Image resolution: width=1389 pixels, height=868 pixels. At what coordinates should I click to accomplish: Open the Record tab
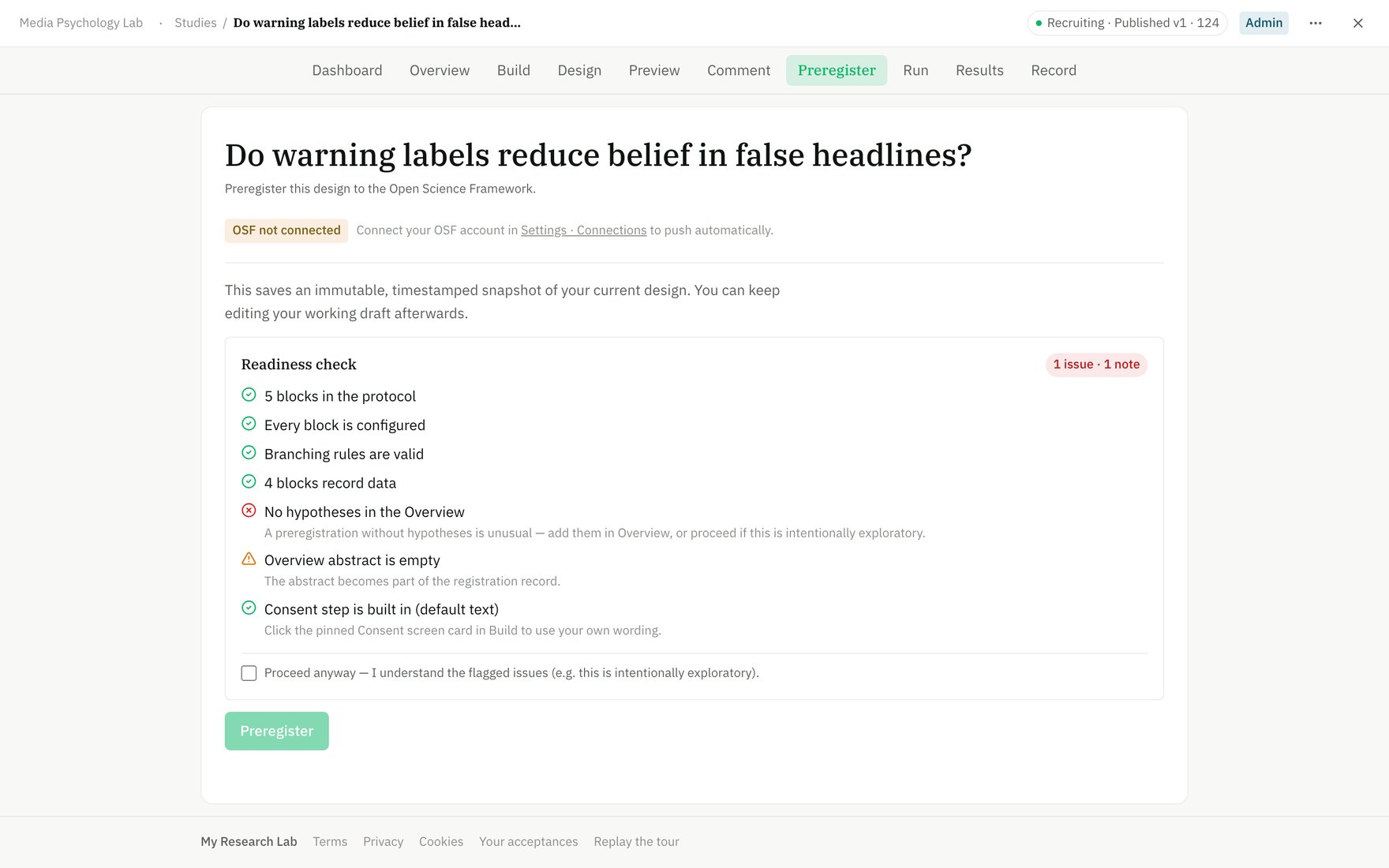1054,70
